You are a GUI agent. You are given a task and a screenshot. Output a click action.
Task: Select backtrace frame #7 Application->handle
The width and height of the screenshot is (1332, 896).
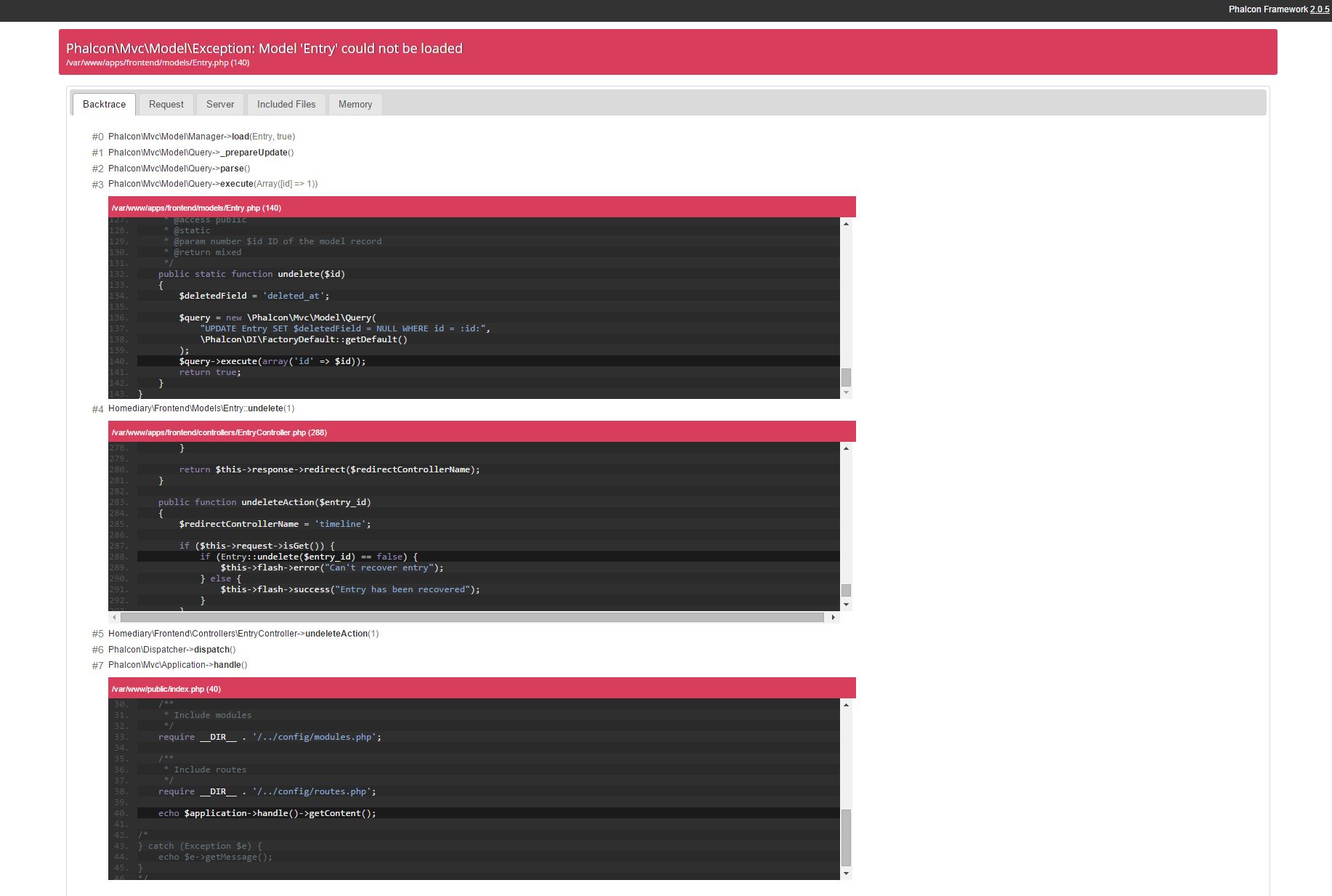pos(178,664)
